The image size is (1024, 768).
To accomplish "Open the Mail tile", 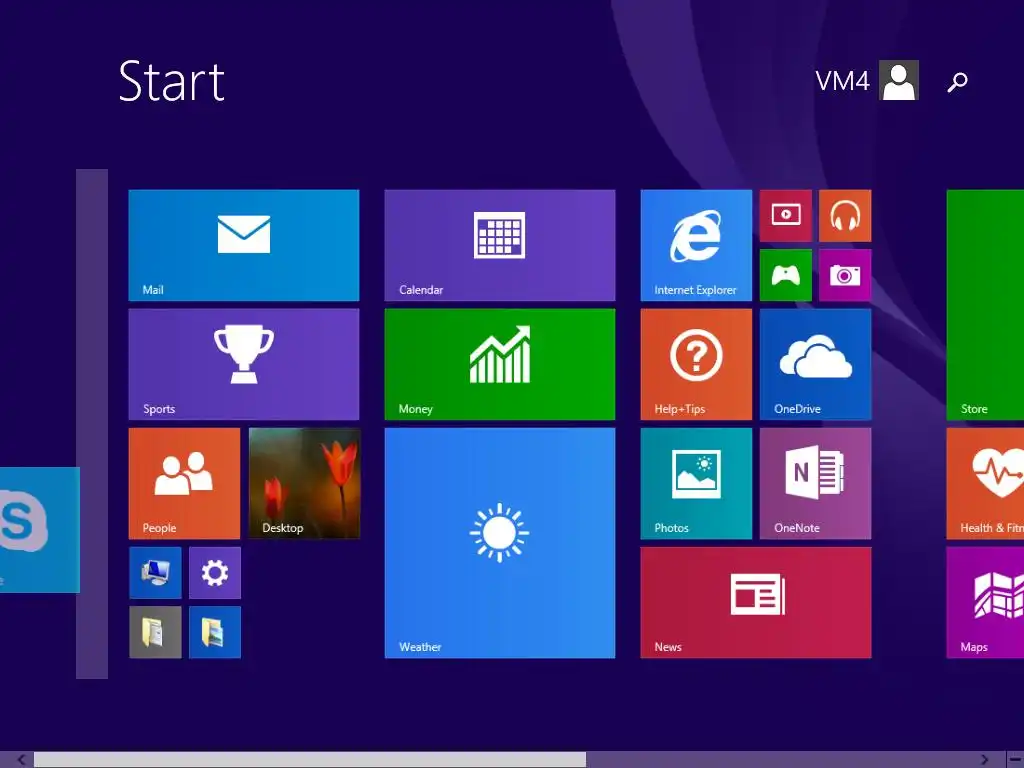I will [x=244, y=246].
